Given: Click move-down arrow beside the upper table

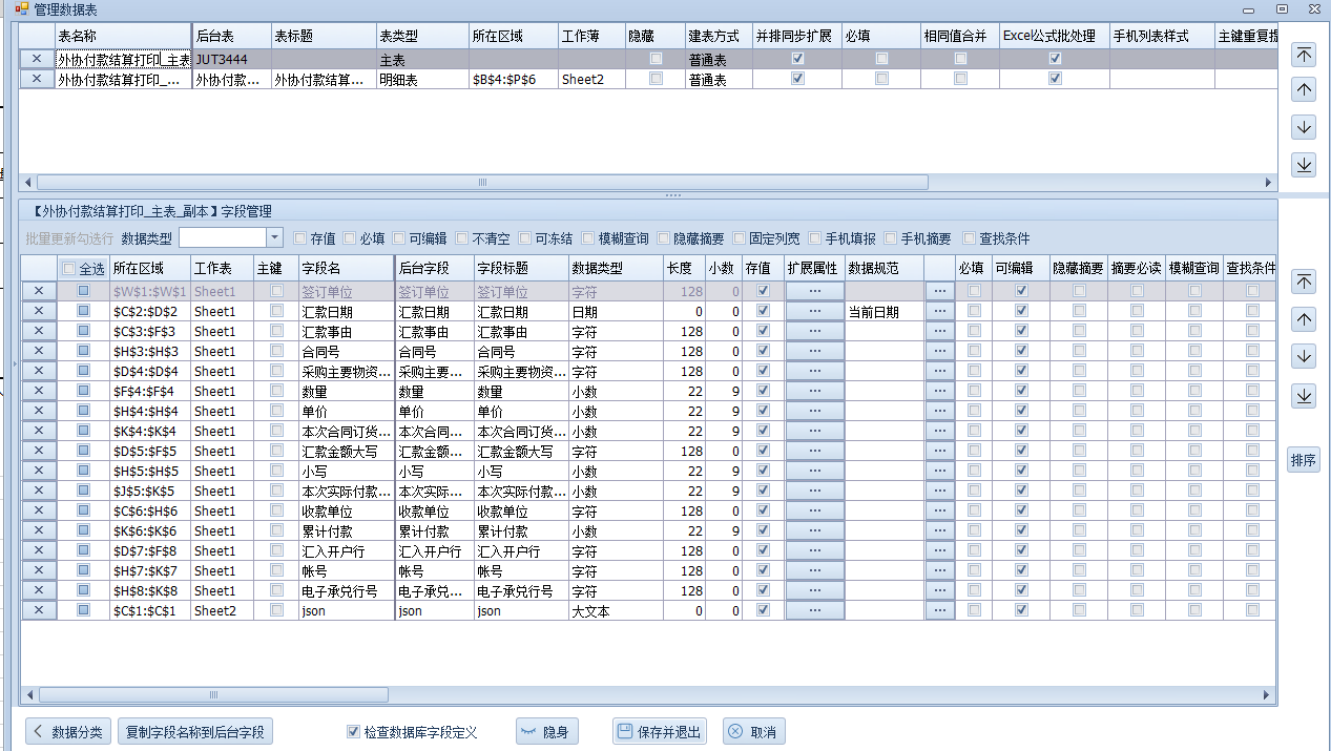Looking at the screenshot, I should pos(1303,127).
